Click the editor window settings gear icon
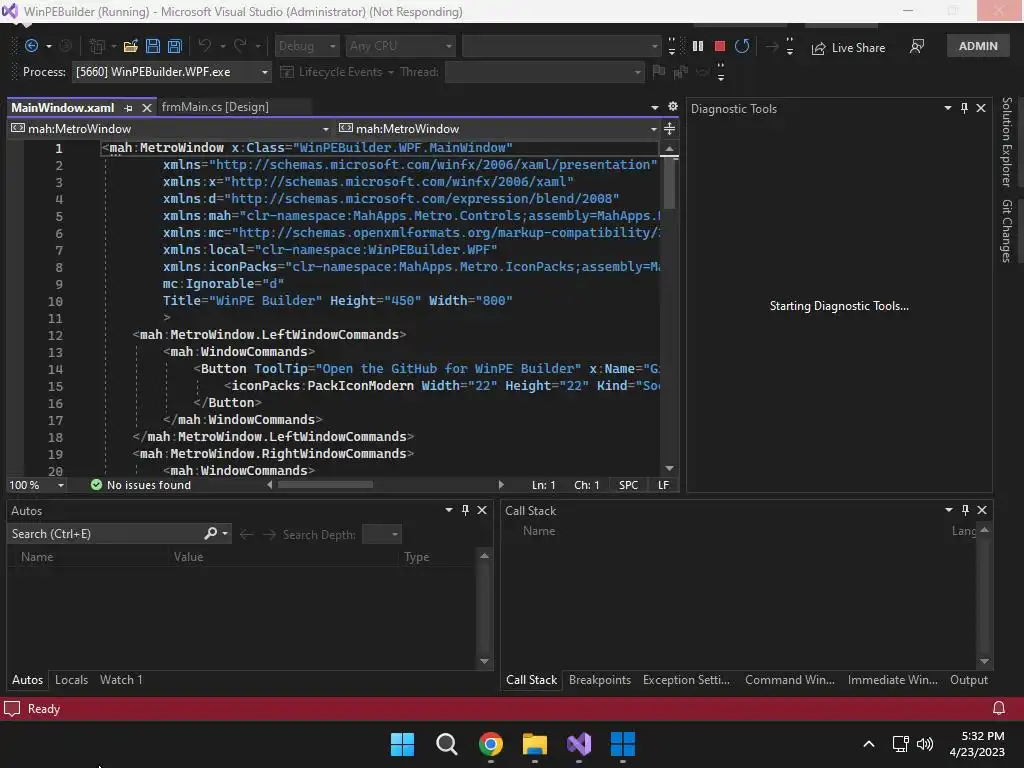1024x768 pixels. point(673,106)
